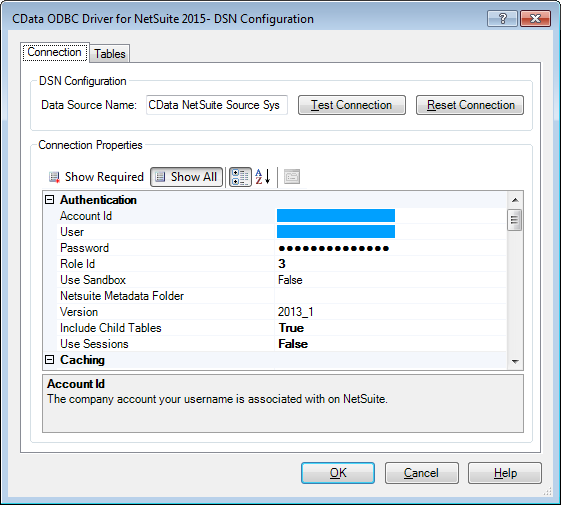Click the property grid scroll down arrow

pos(515,361)
